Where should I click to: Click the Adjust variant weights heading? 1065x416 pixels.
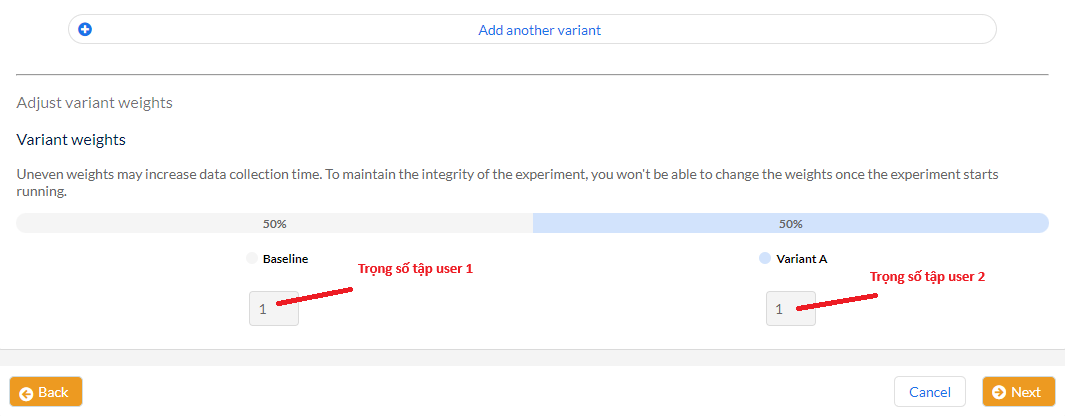pyautogui.click(x=94, y=103)
